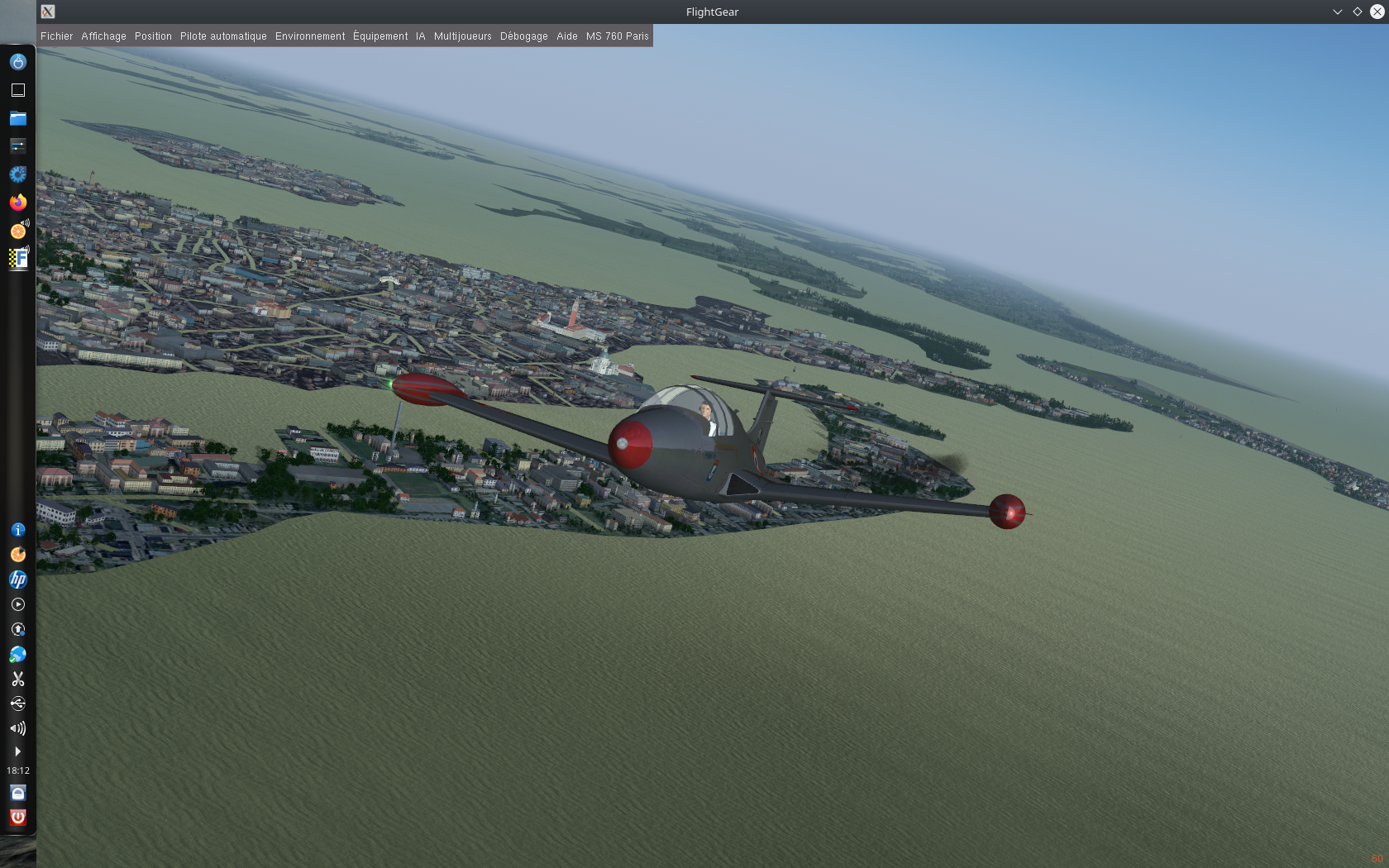1389x868 pixels.
Task: Click the red power/logout icon
Action: [17, 818]
